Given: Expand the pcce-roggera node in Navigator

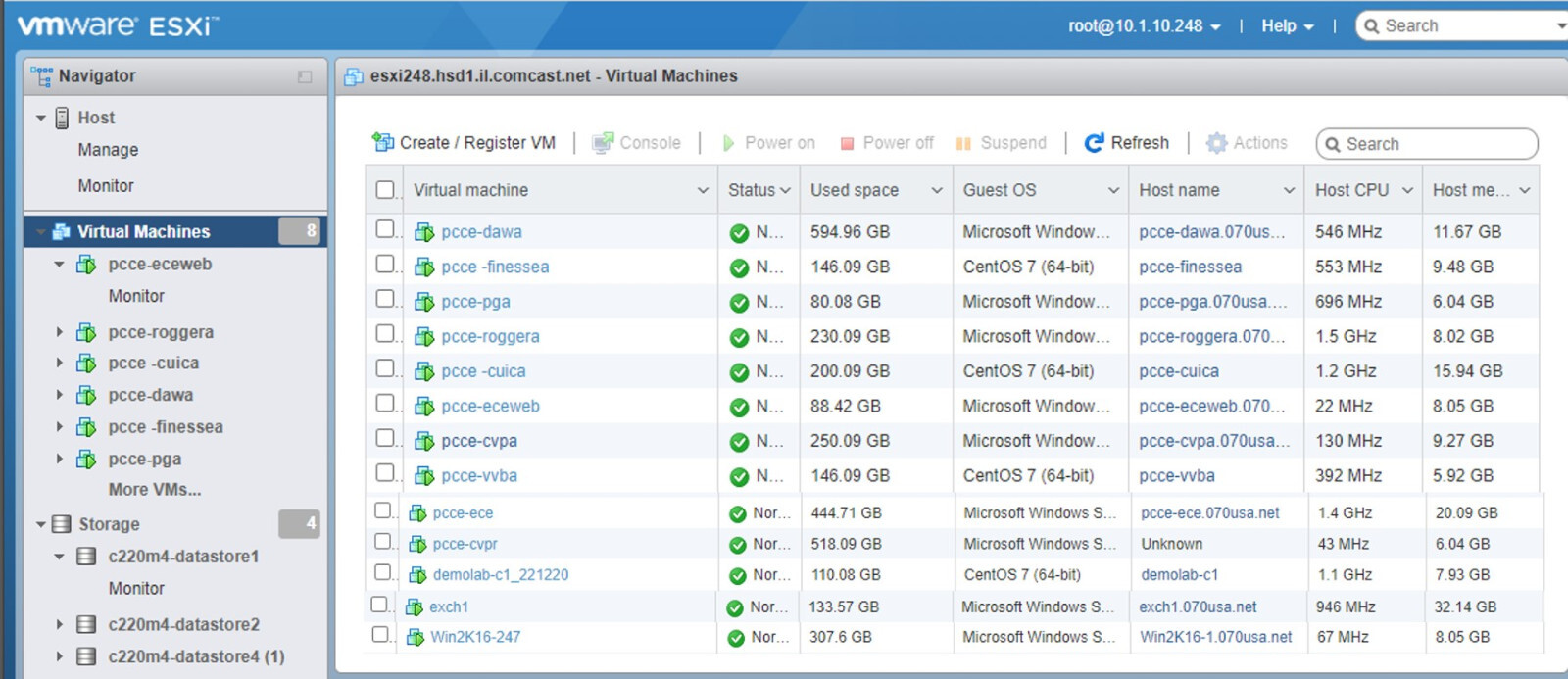Looking at the screenshot, I should 60,332.
